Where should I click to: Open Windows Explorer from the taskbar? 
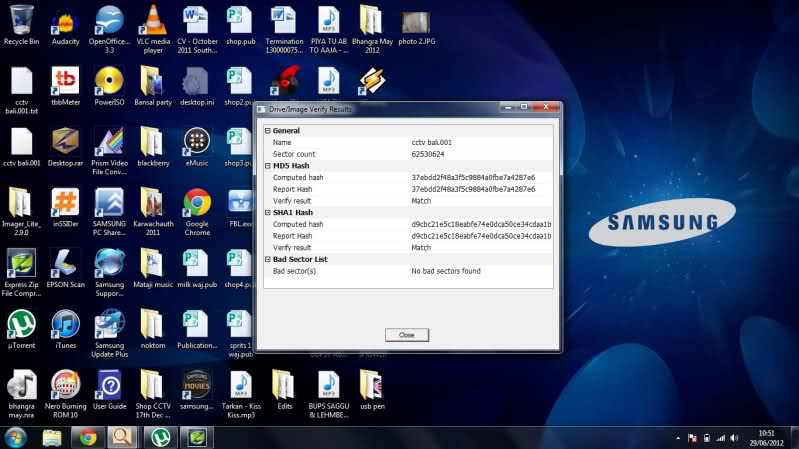(52, 438)
